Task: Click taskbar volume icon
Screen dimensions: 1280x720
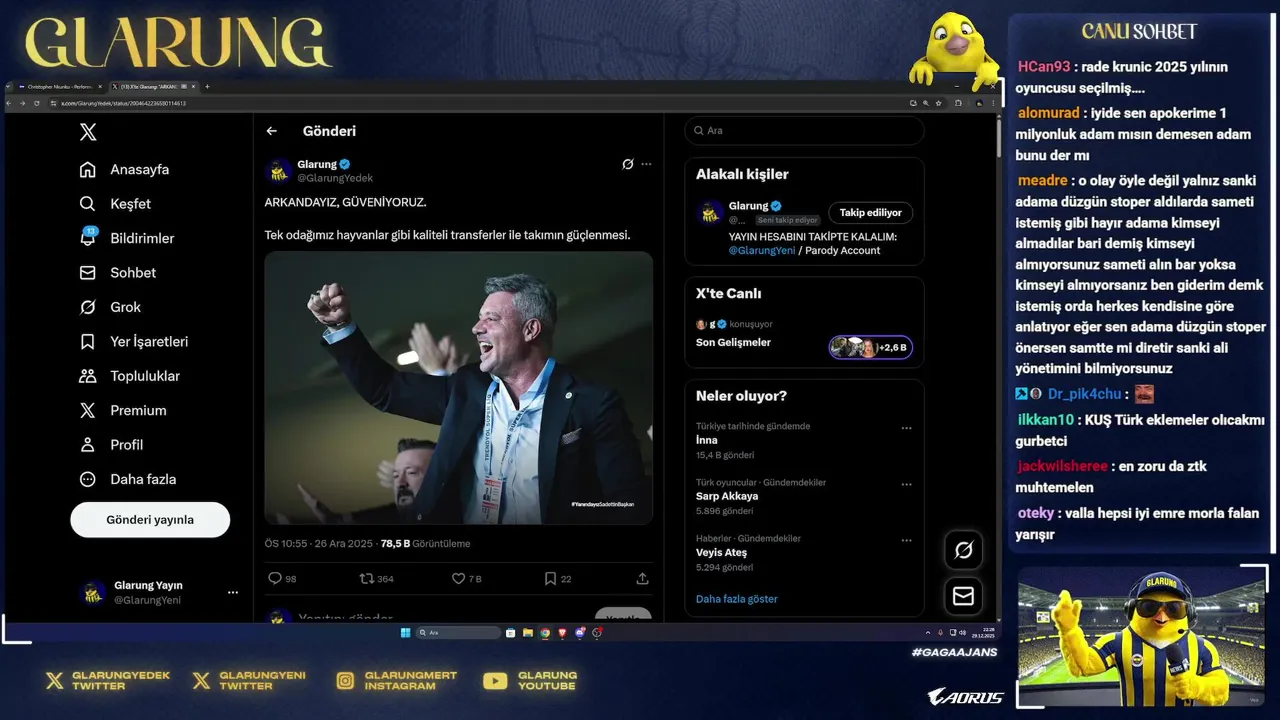Action: pyautogui.click(x=963, y=632)
